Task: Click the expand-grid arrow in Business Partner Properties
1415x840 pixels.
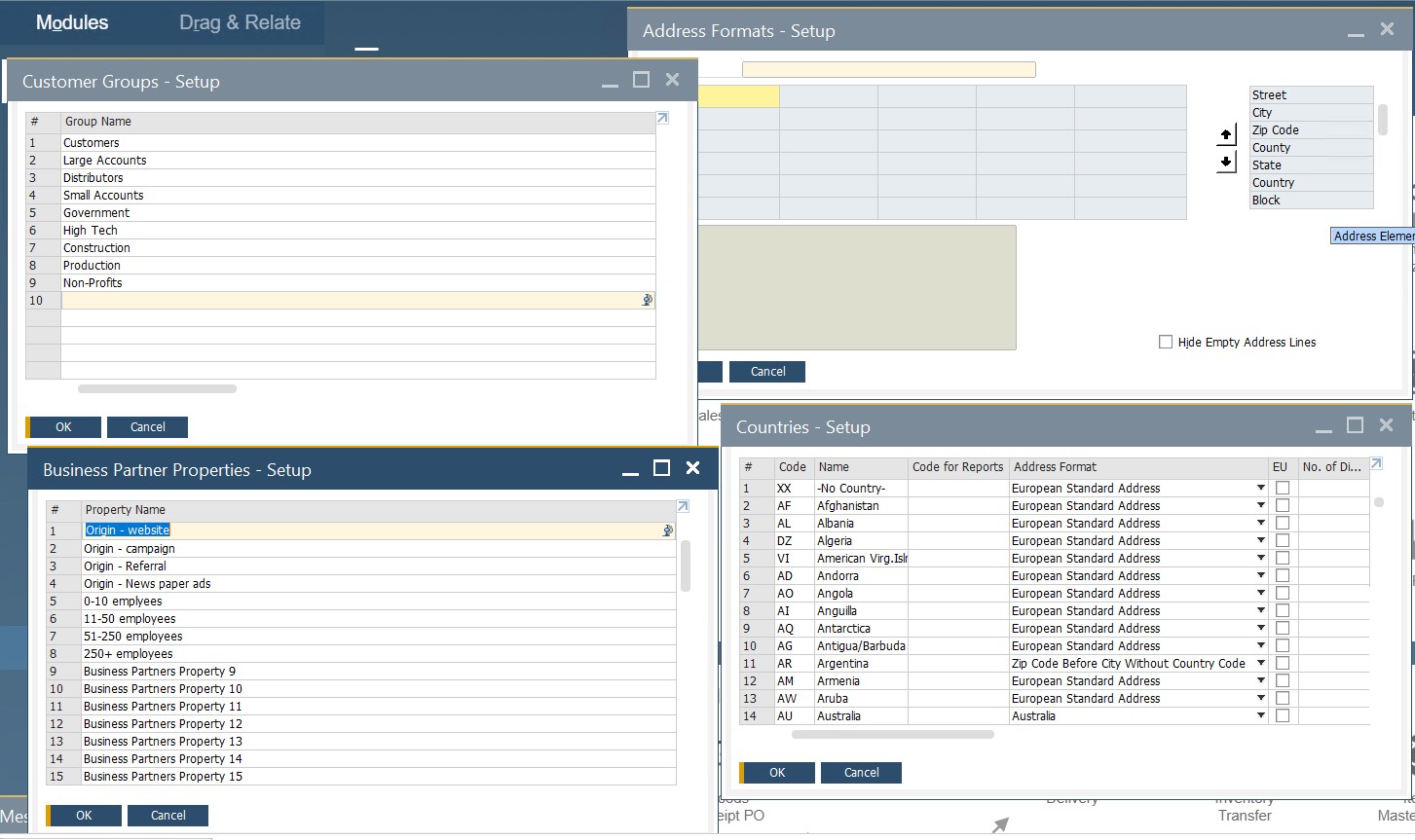Action: (682, 505)
